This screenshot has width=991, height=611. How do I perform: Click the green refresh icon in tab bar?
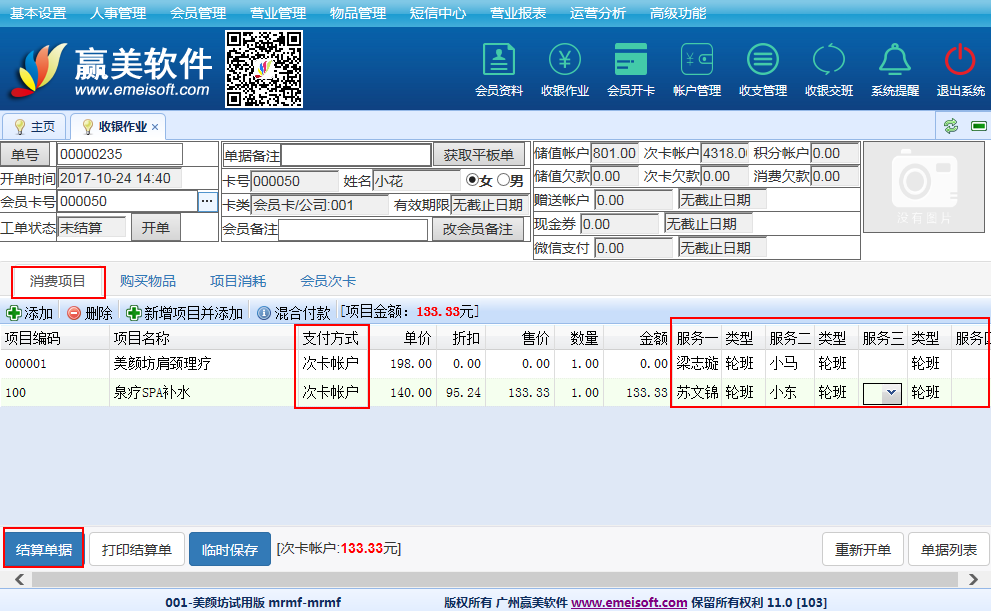pos(950,126)
